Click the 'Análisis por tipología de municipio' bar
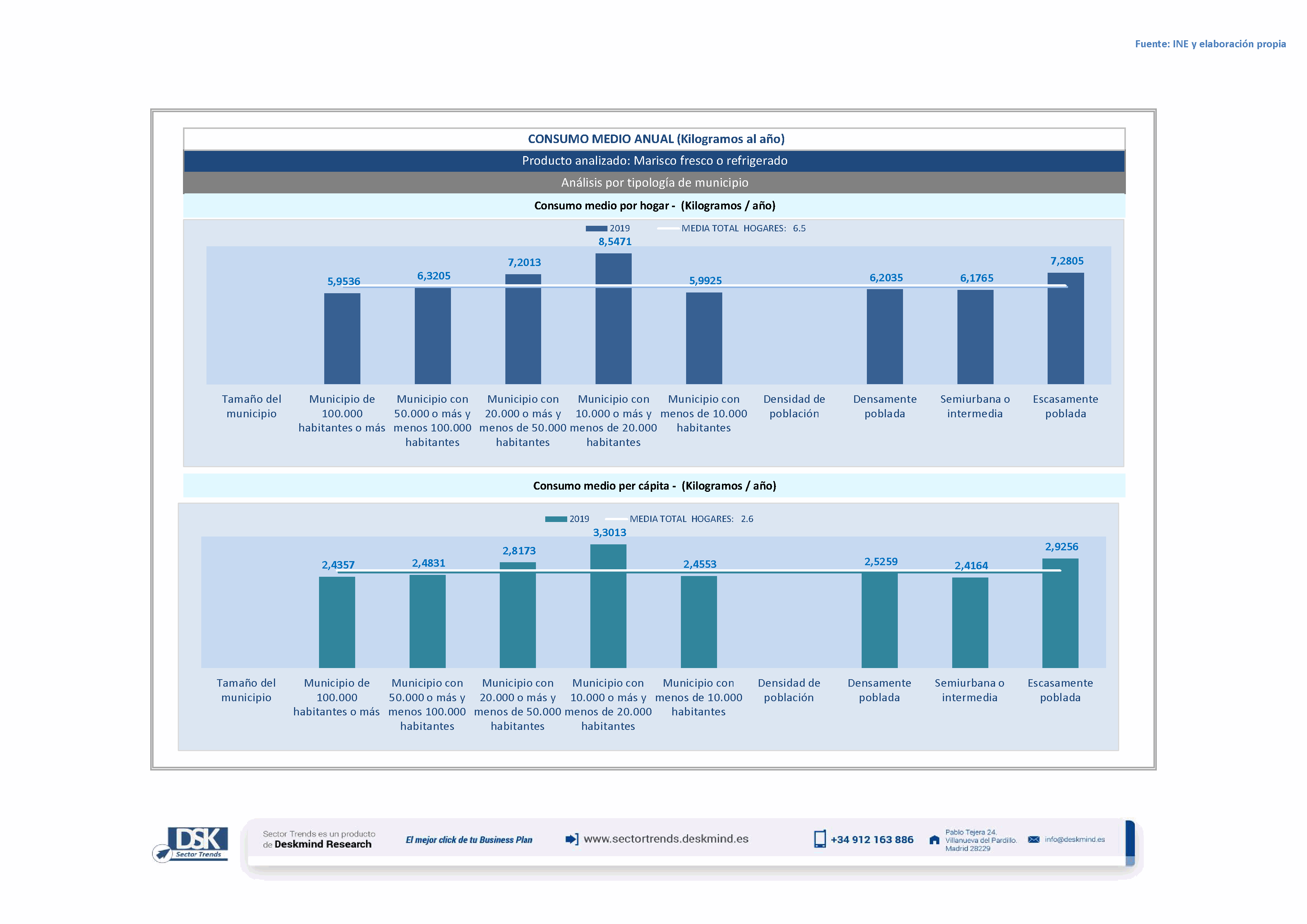This screenshot has height=924, width=1307. (x=654, y=183)
